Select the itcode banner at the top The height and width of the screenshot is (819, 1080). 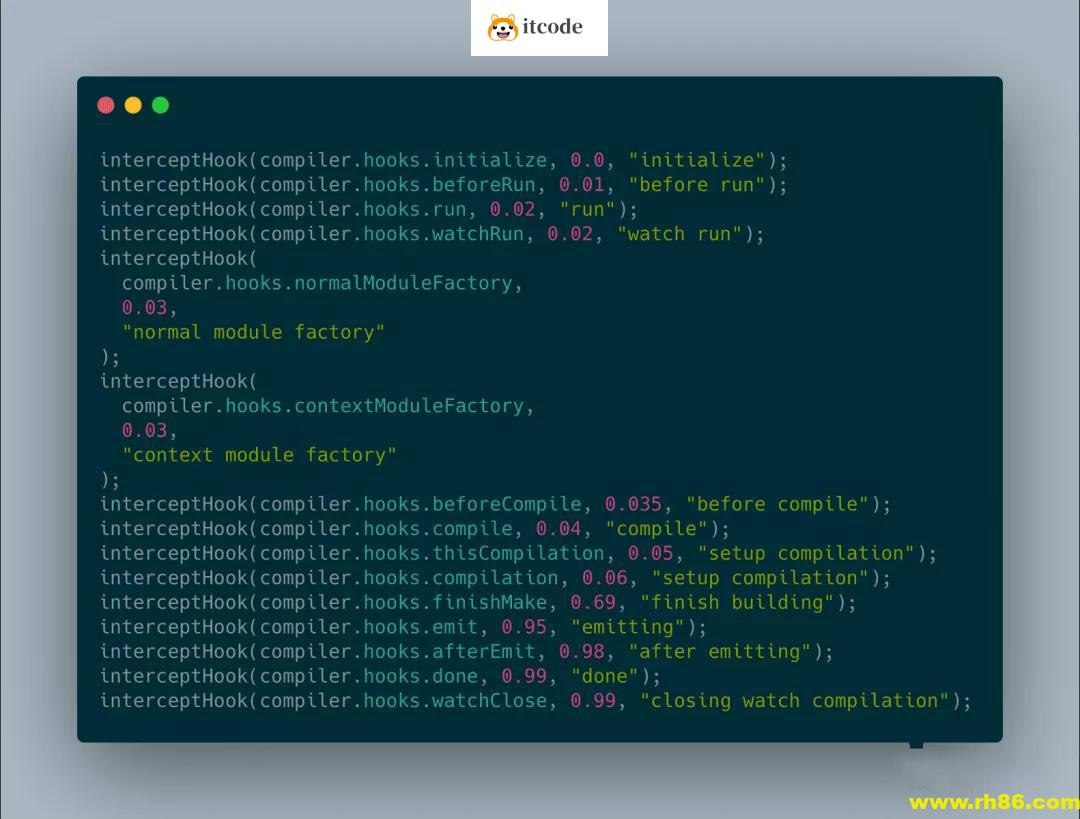point(539,28)
